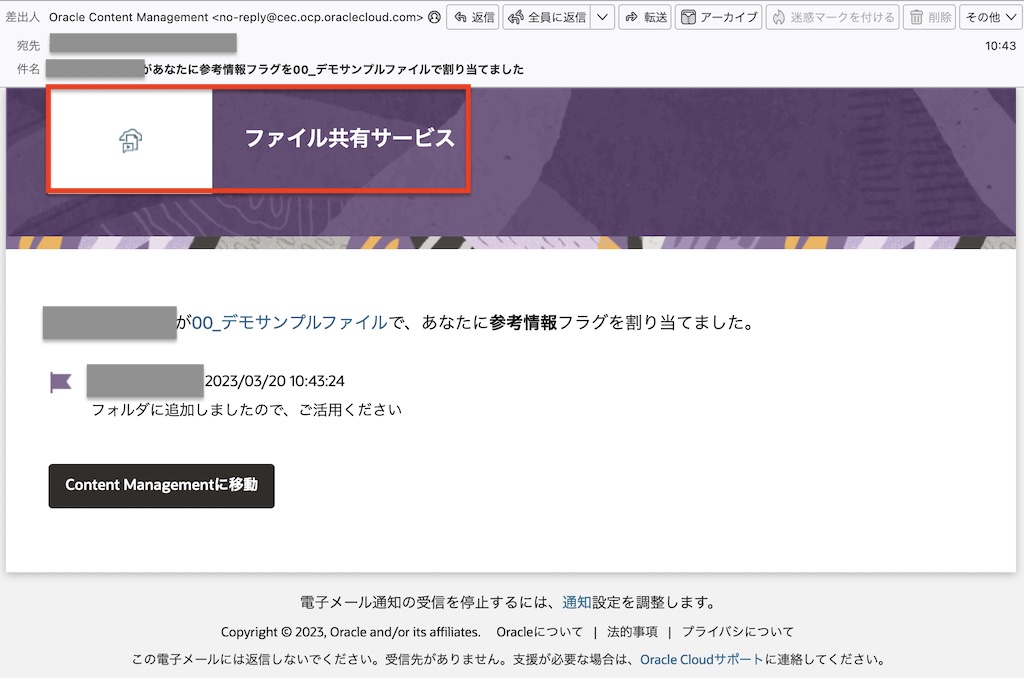Open the 法的事項 footer link
The width and height of the screenshot is (1024, 678).
point(632,632)
